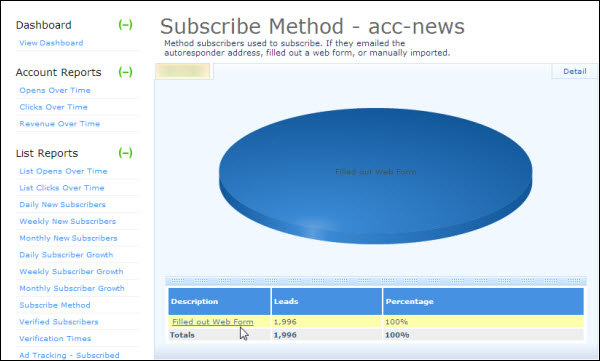Open Daily New Subscribers report
The width and height of the screenshot is (600, 361).
click(62, 204)
